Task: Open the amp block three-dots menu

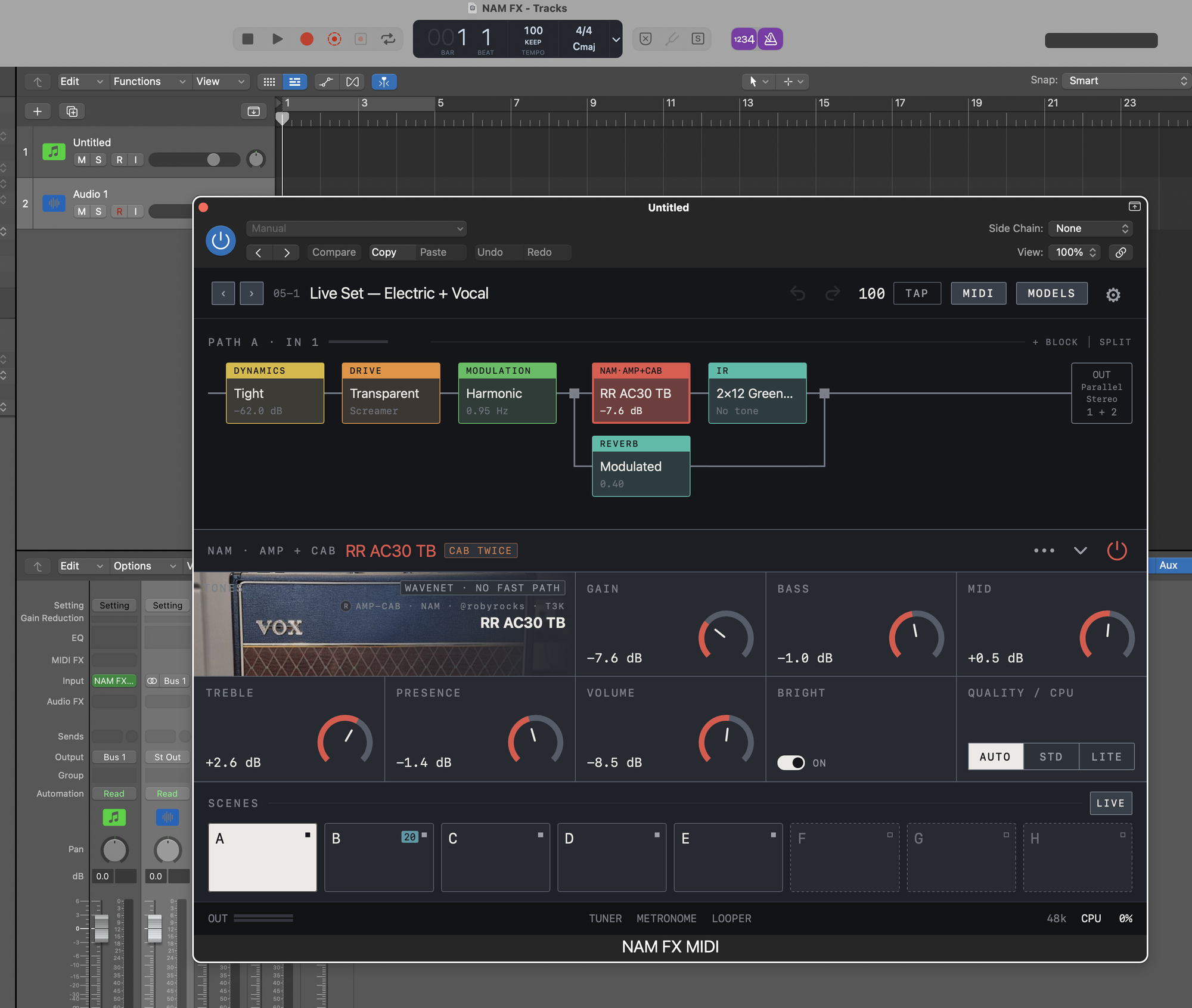Action: (x=1044, y=551)
